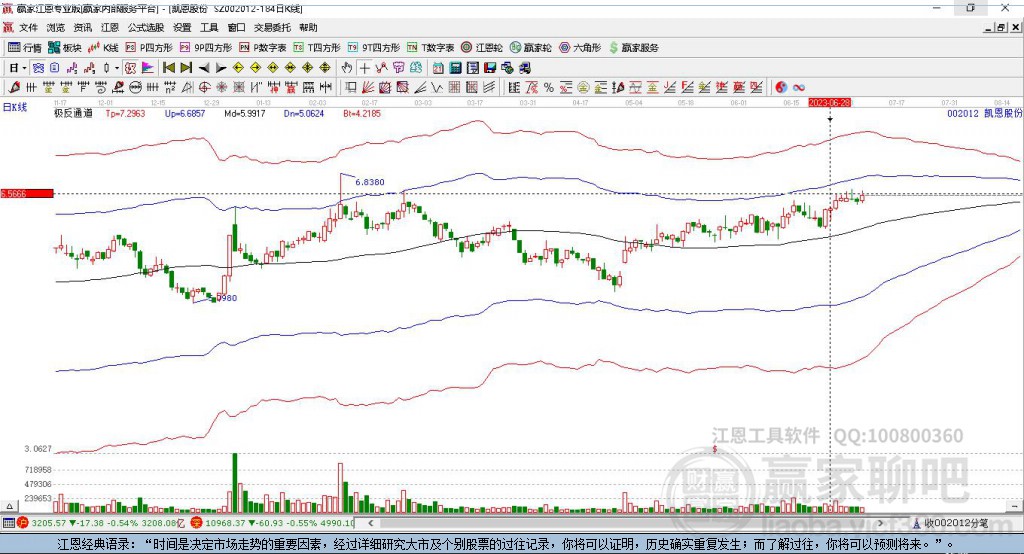This screenshot has height=554, width=1024.
Task: Select the rectangle drawing tool
Action: pyautogui.click(x=350, y=87)
